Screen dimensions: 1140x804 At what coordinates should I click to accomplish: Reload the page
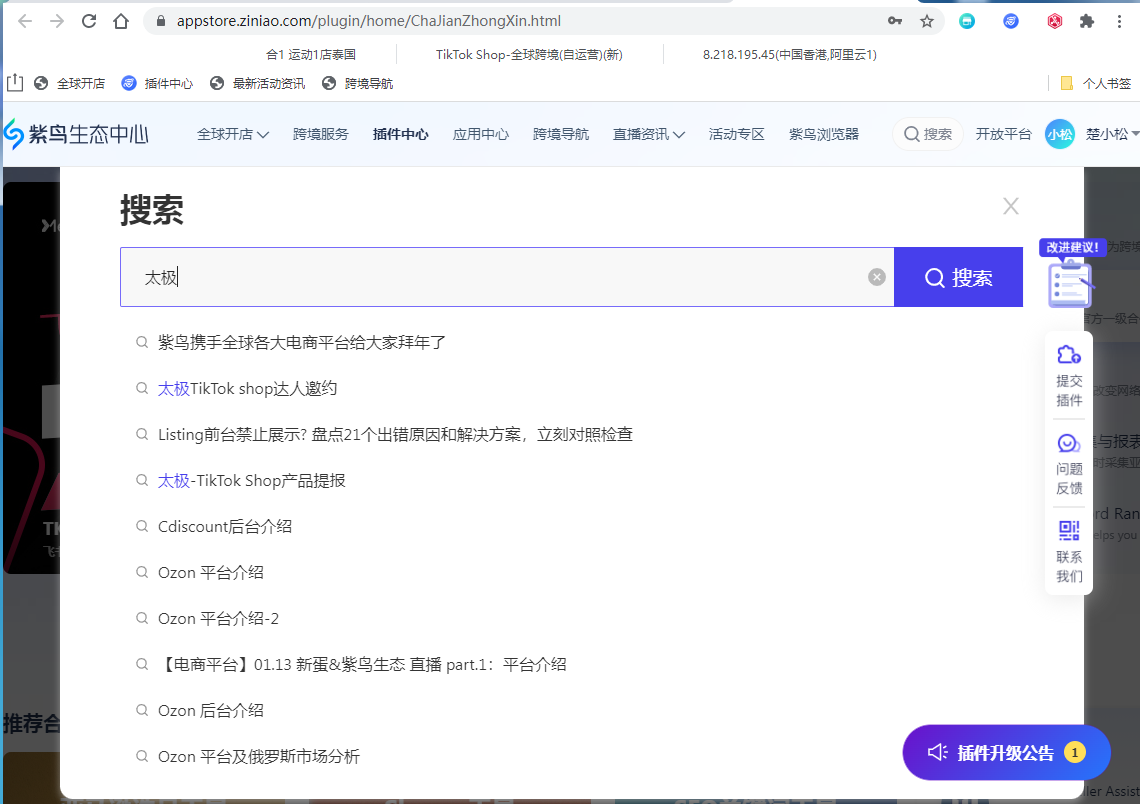[89, 21]
